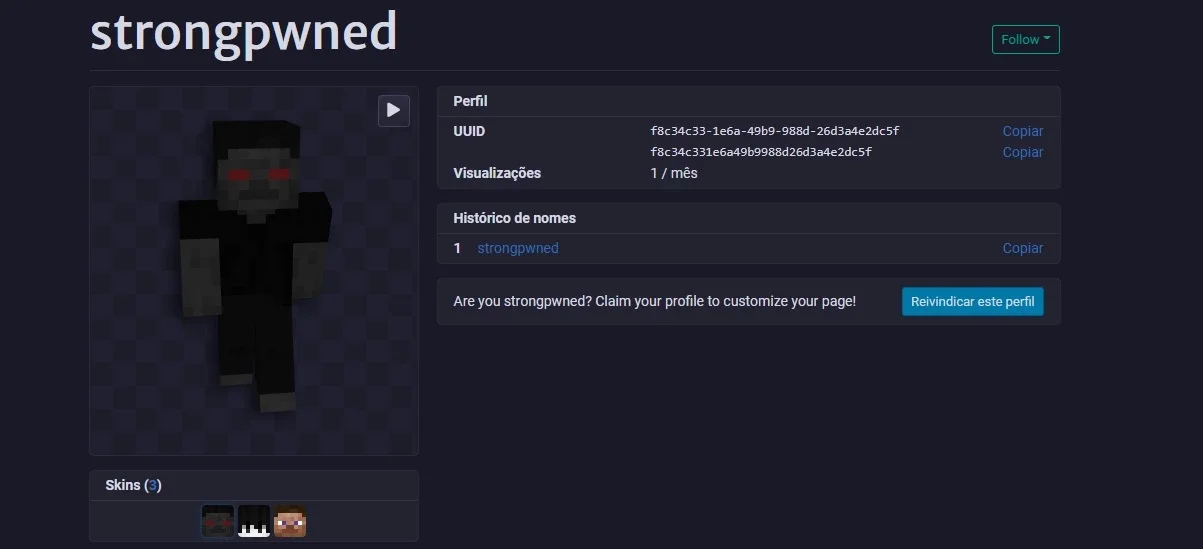The image size is (1203, 549).
Task: Copy the UUID without dashes
Action: (1022, 152)
